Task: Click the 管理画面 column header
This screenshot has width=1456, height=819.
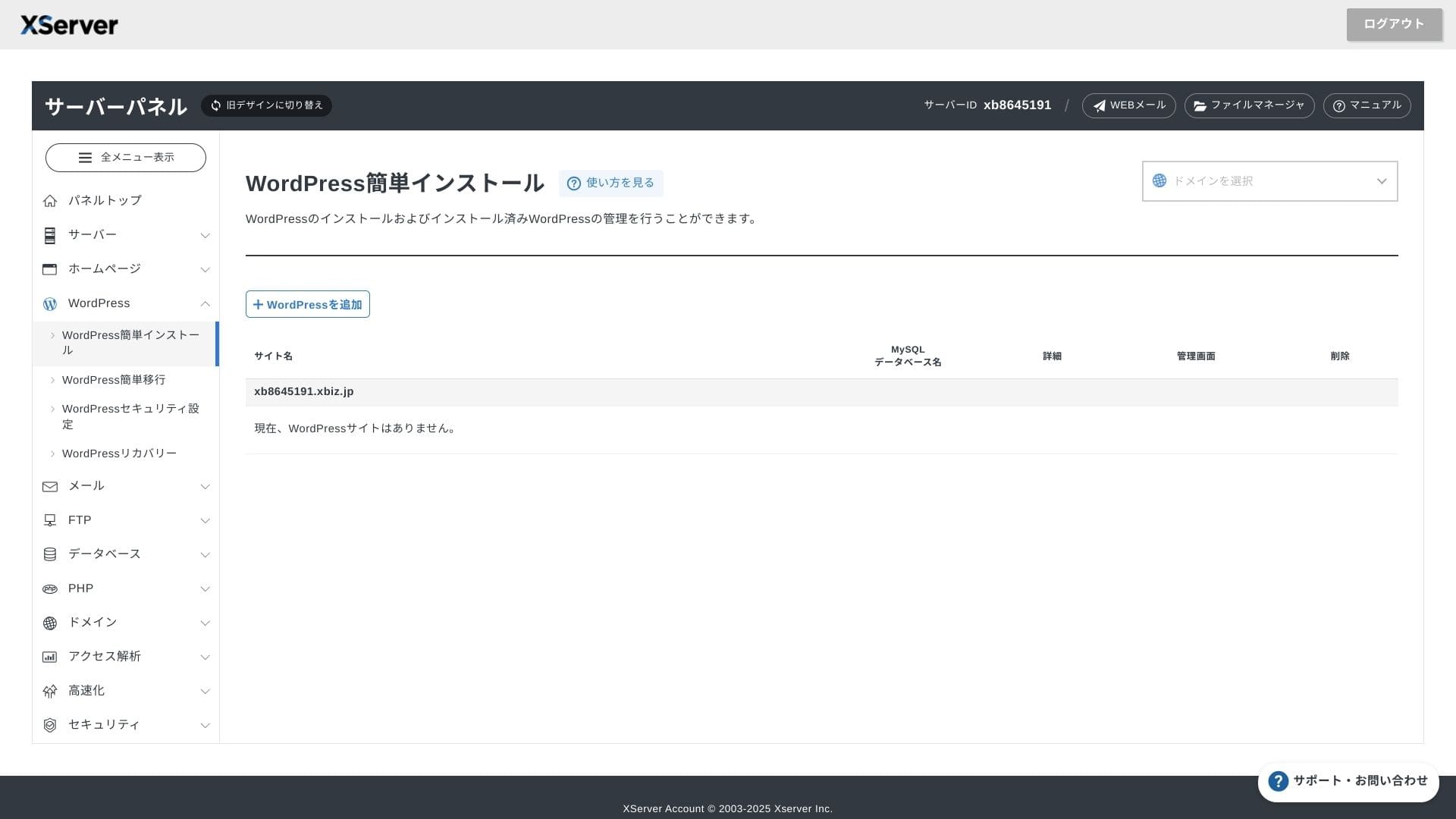Action: (x=1196, y=356)
